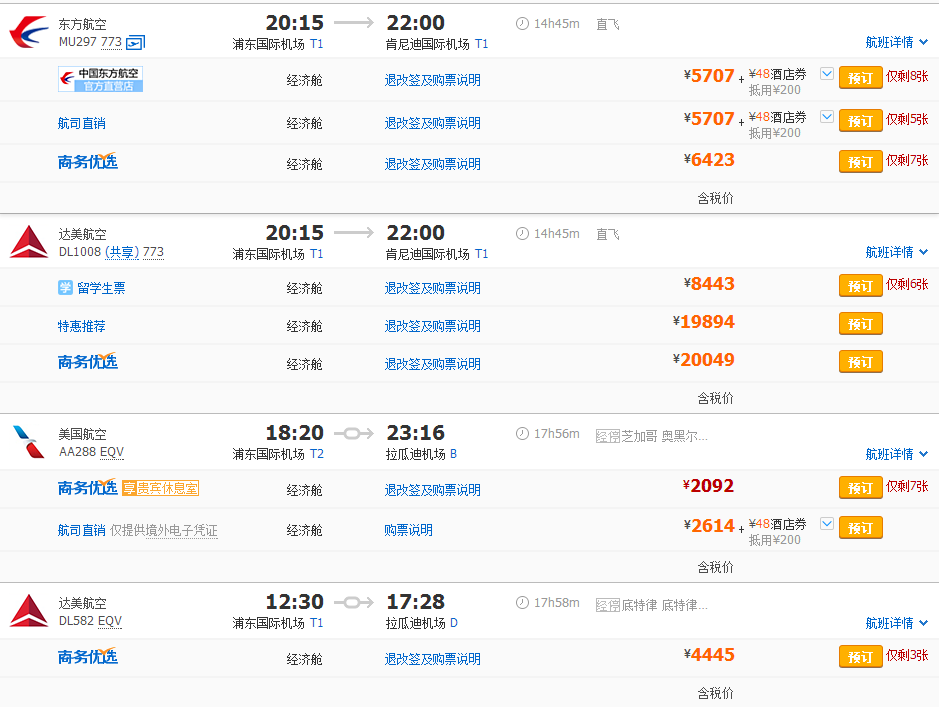Click the clock icon beside 17h56m duration
Image resolution: width=939 pixels, height=707 pixels.
(522, 433)
